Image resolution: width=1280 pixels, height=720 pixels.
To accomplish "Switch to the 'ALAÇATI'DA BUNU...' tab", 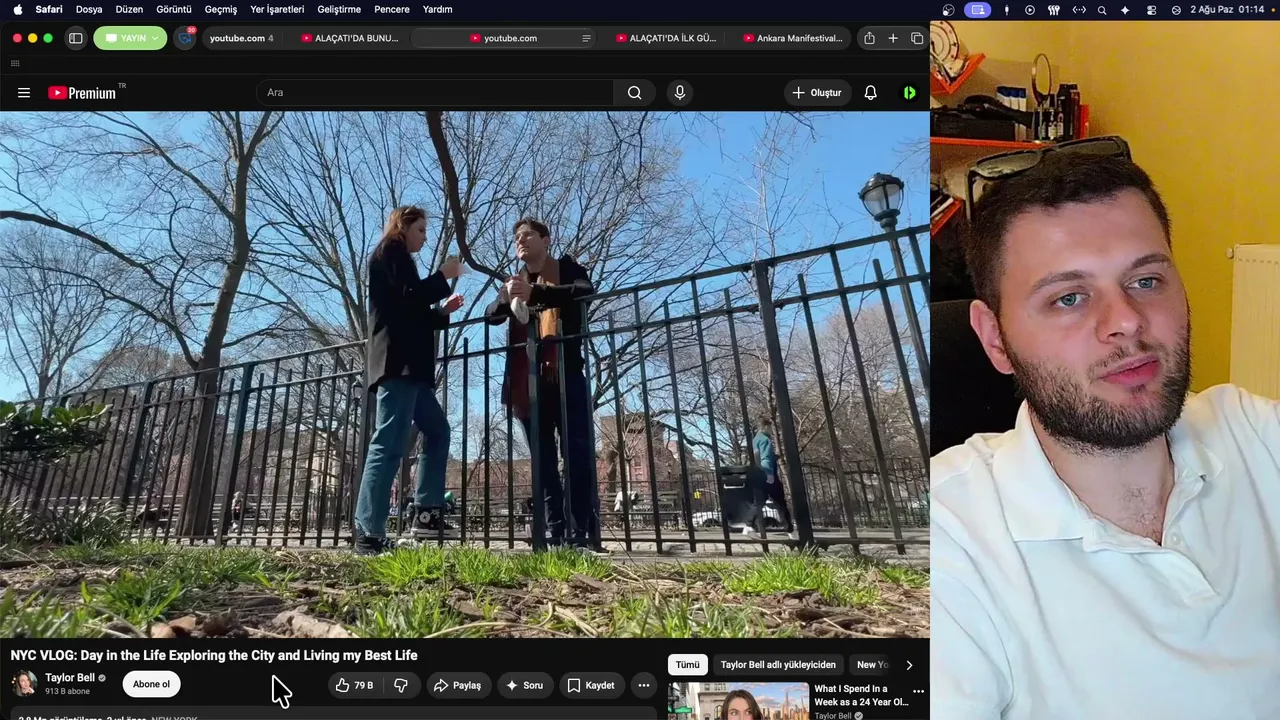I will tap(350, 38).
